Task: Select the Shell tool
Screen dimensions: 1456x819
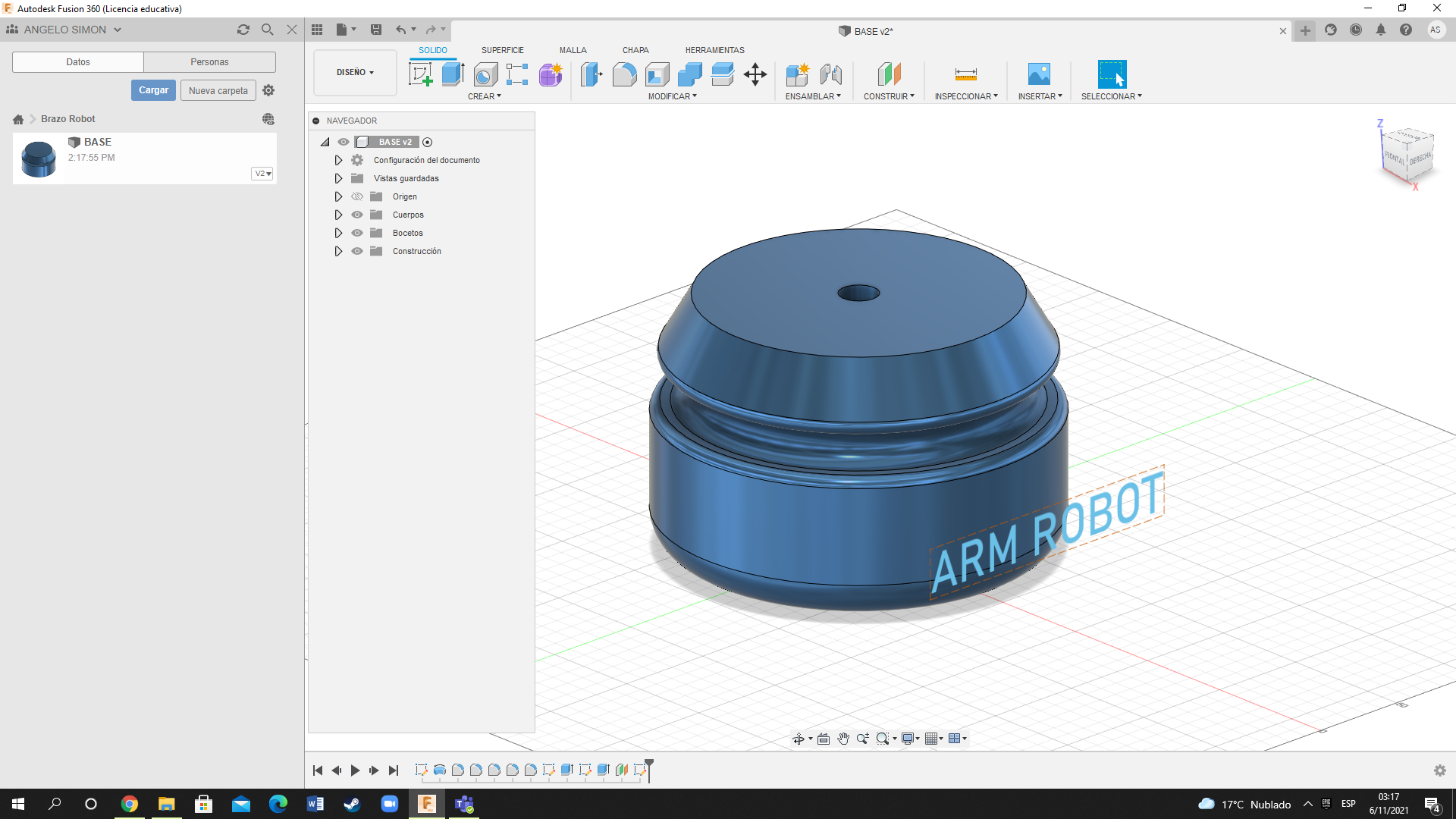Action: [657, 74]
